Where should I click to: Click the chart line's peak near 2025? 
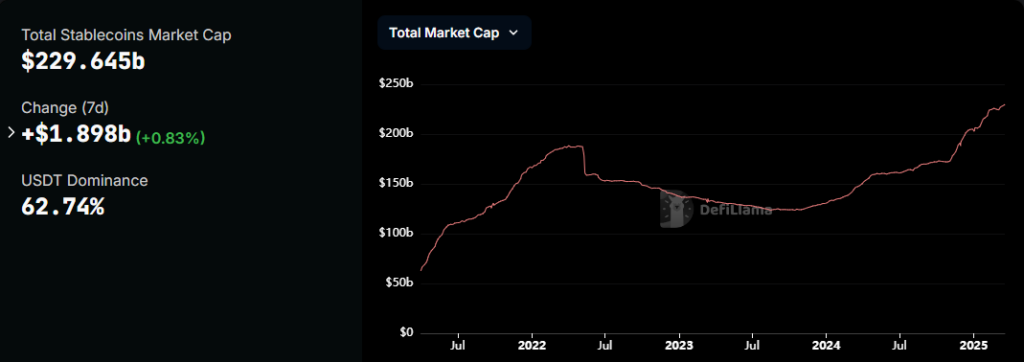pos(1003,105)
